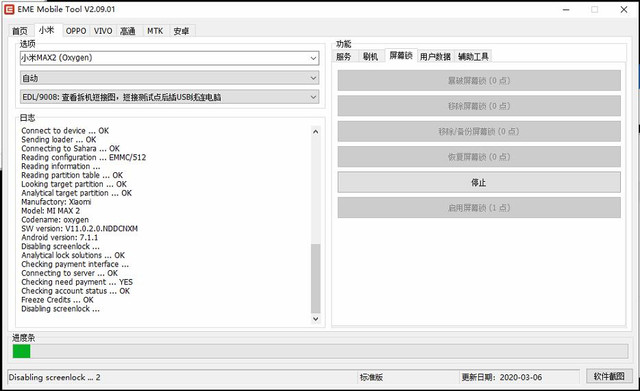Switch to the OPPO tab
Screen dimensions: 640x391
pyautogui.click(x=76, y=31)
